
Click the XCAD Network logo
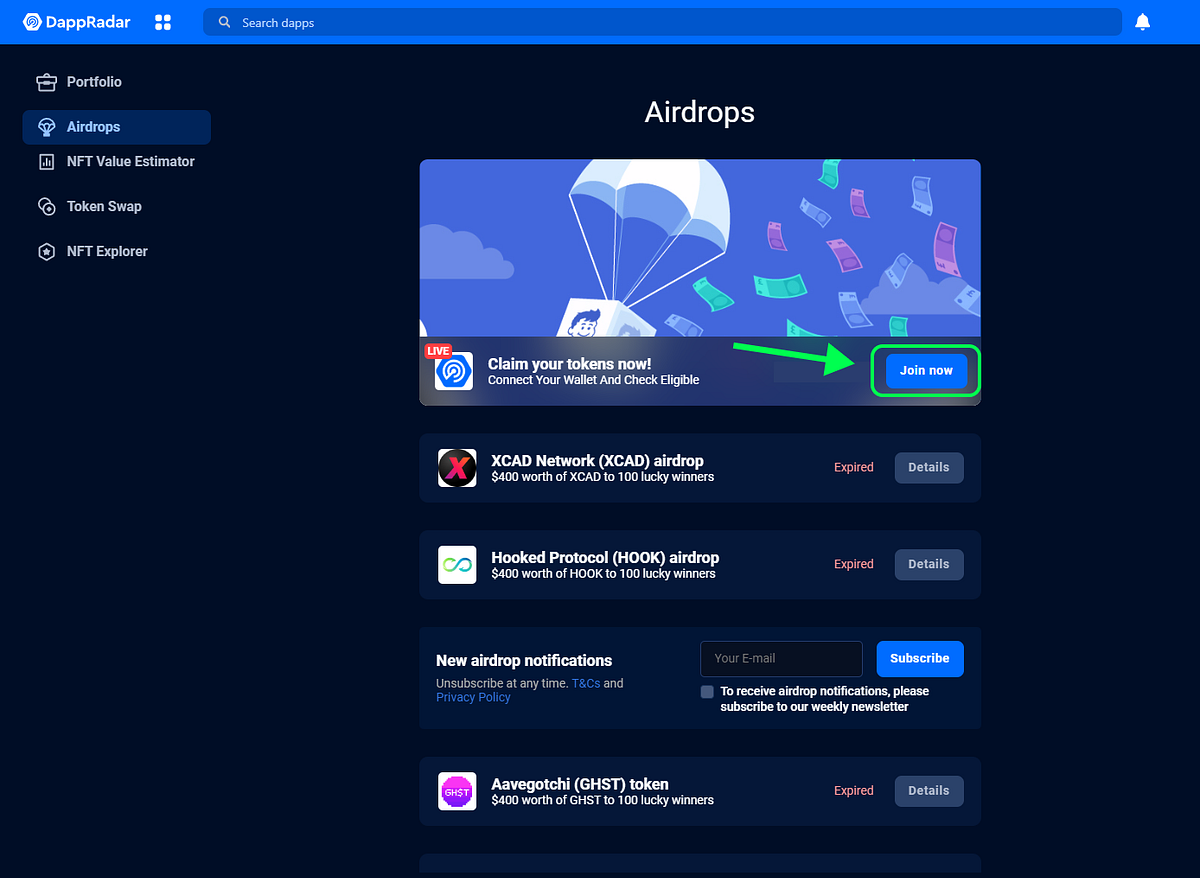click(x=457, y=468)
